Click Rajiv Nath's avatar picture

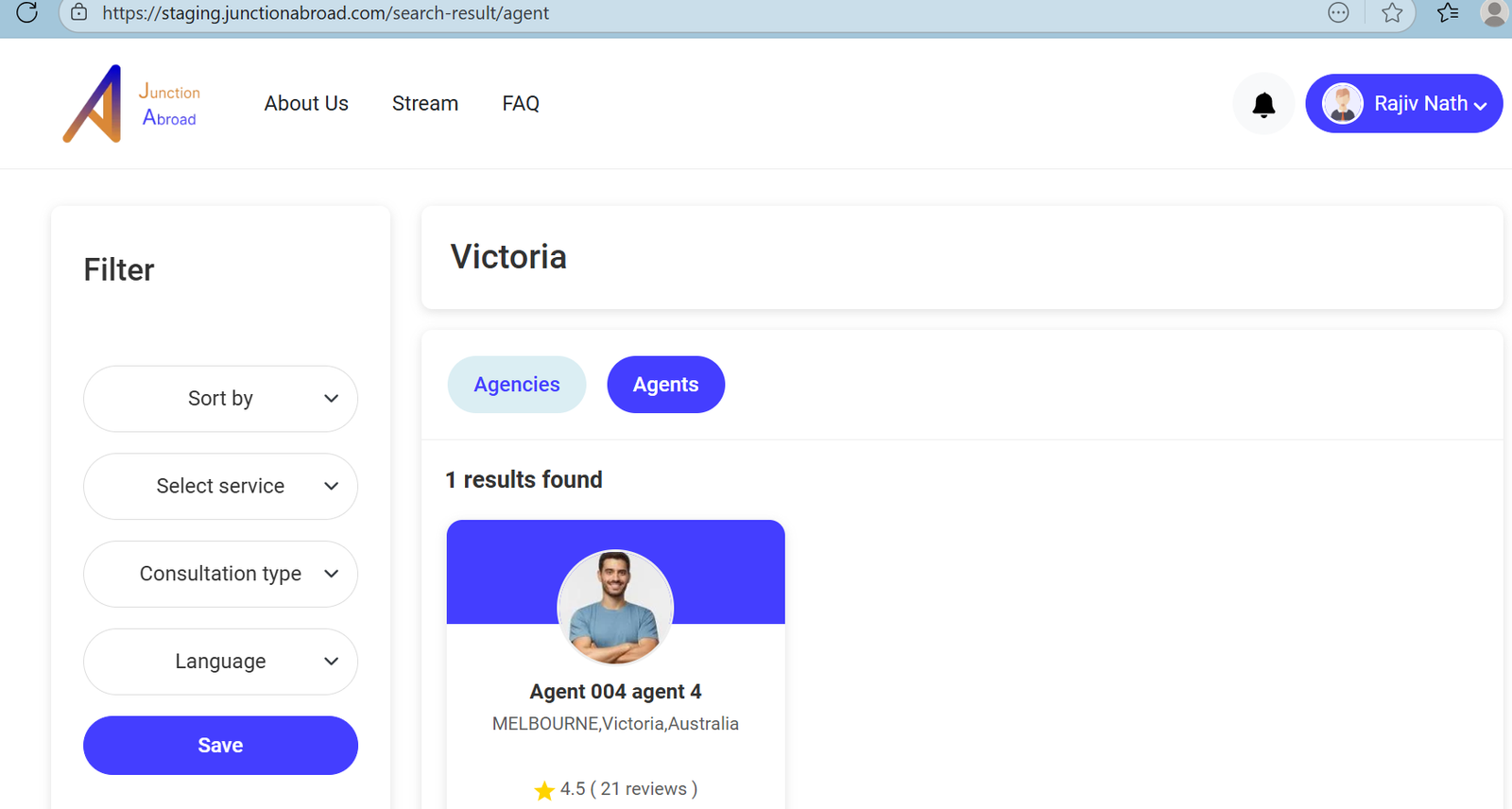[x=1342, y=104]
